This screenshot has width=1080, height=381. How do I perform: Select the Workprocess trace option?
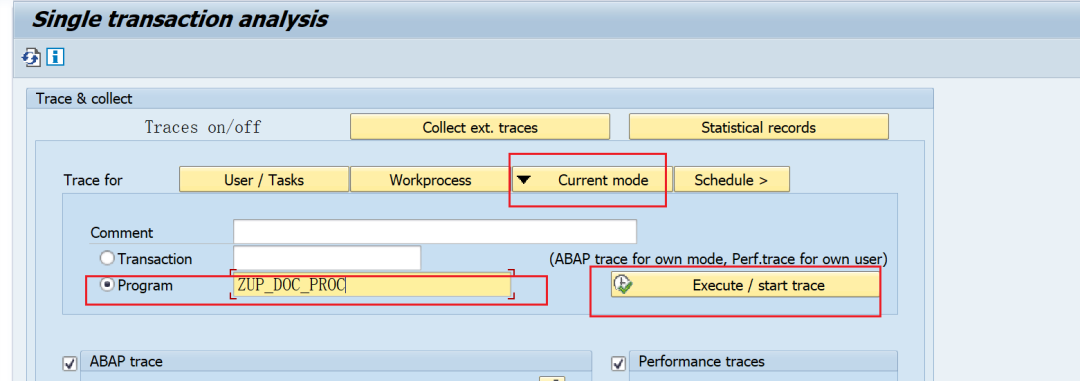(430, 180)
